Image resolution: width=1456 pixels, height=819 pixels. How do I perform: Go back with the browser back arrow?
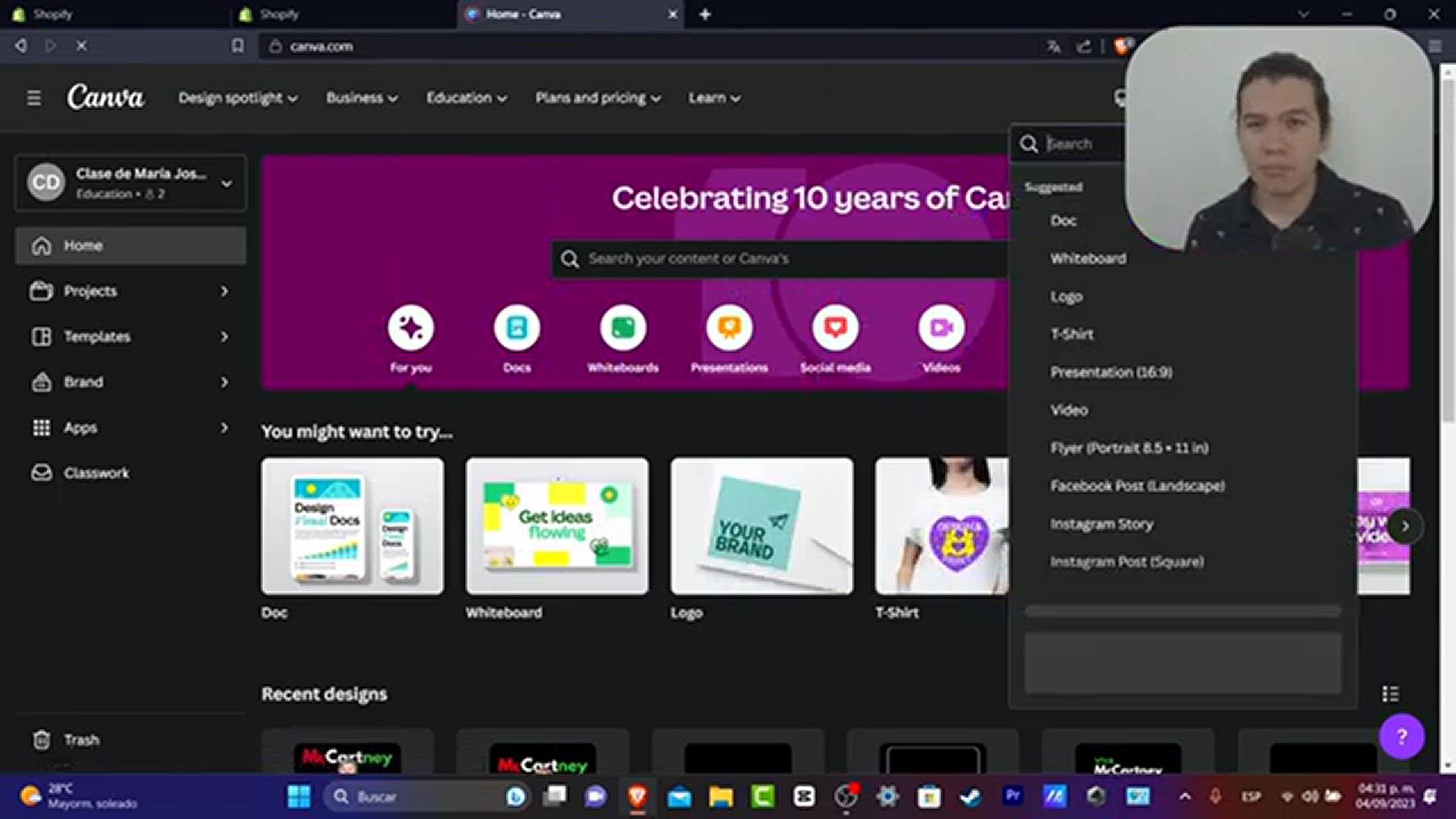[20, 46]
